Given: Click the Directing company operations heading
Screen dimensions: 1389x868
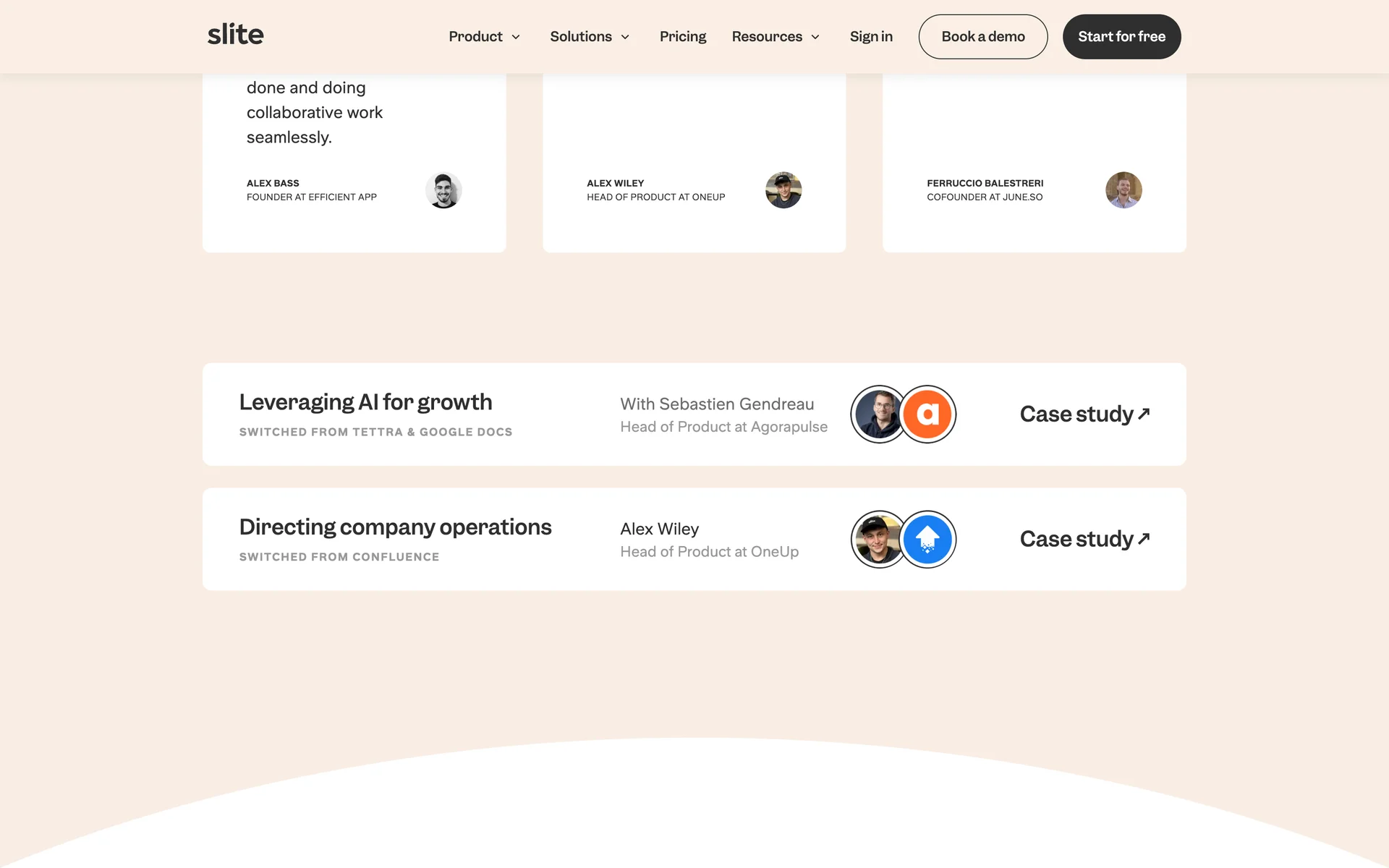Looking at the screenshot, I should [x=395, y=527].
